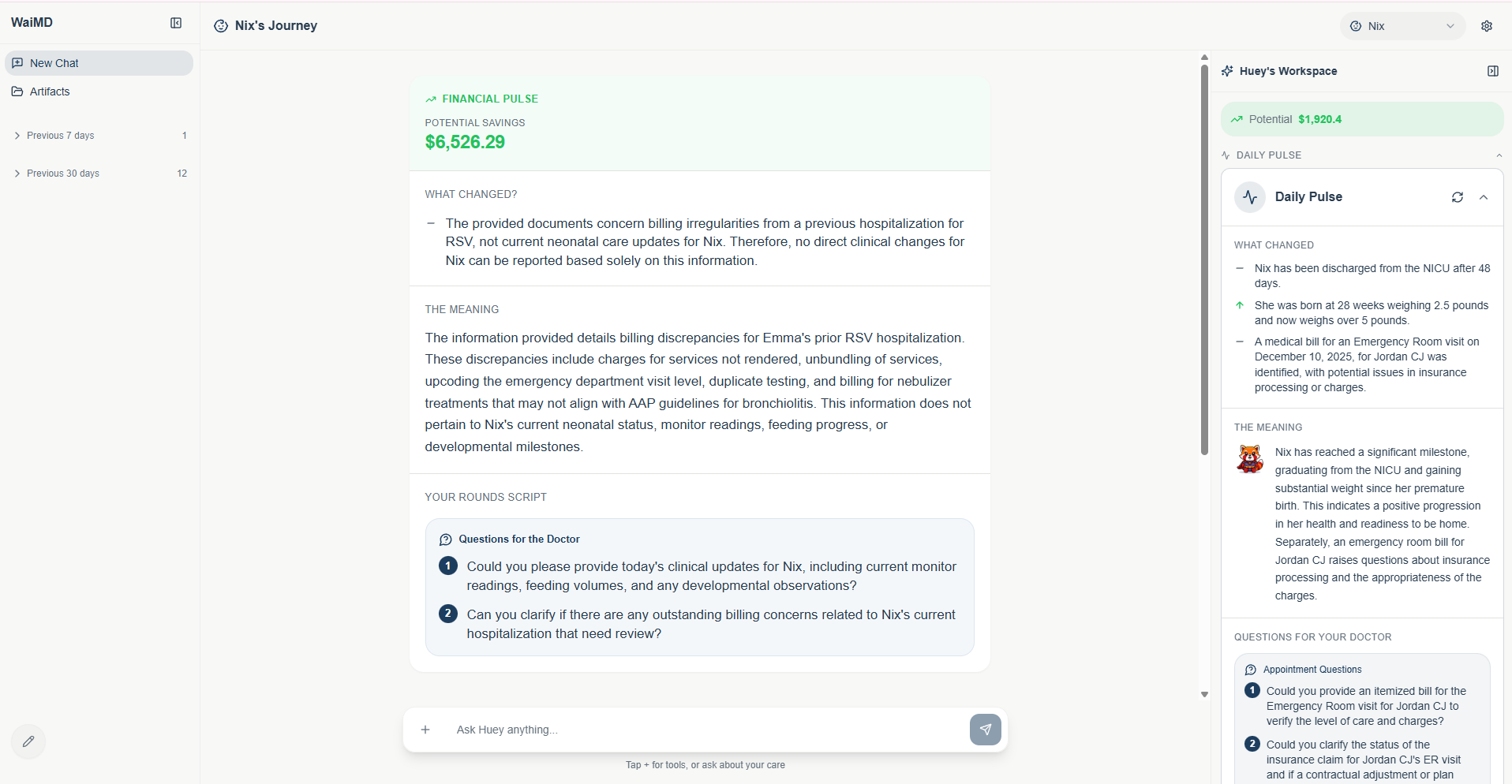Collapse the left sidebar with panel icon

(176, 23)
